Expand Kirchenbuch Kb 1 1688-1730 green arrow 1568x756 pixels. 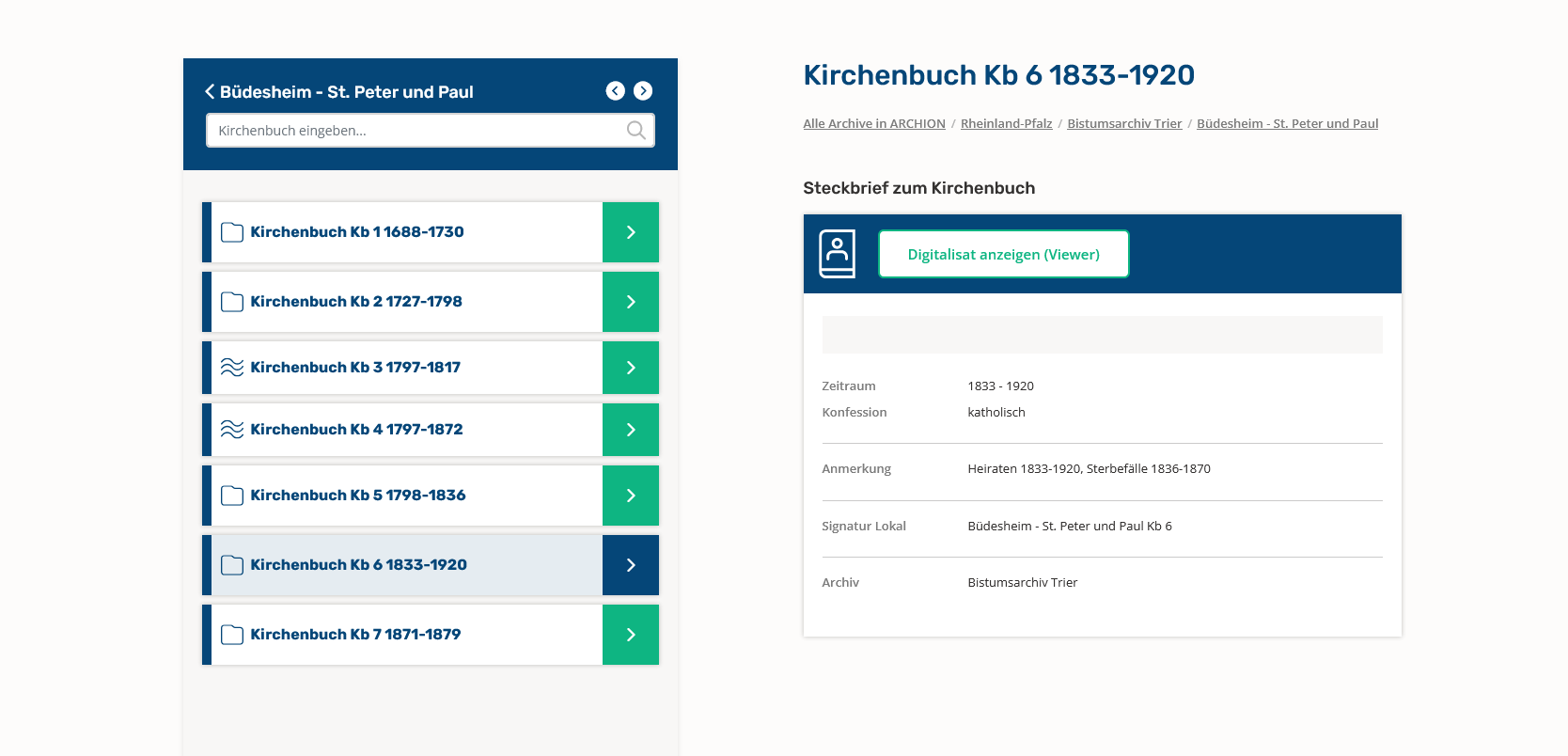[x=630, y=232]
